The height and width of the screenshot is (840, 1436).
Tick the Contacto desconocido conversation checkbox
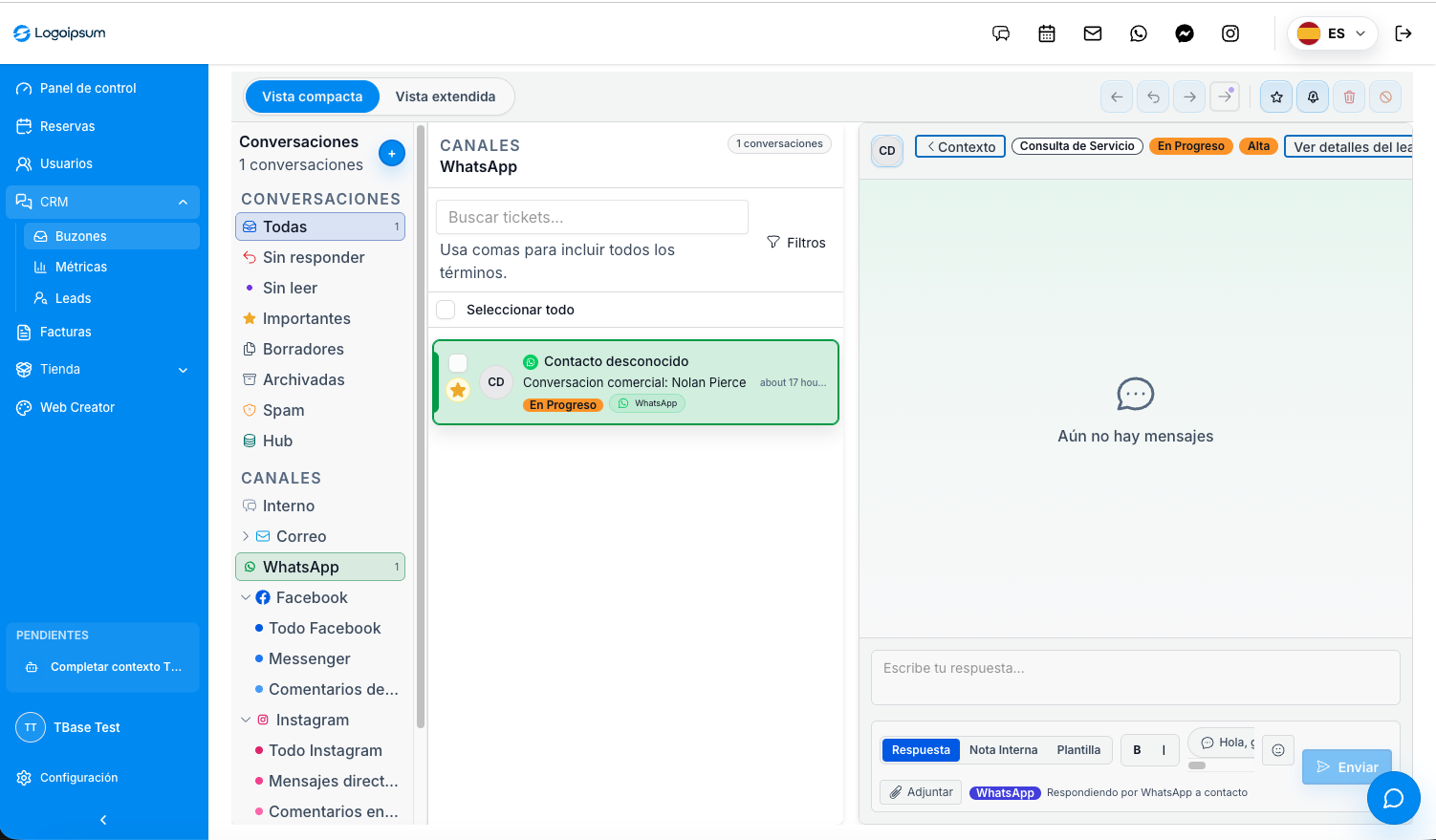pos(458,363)
